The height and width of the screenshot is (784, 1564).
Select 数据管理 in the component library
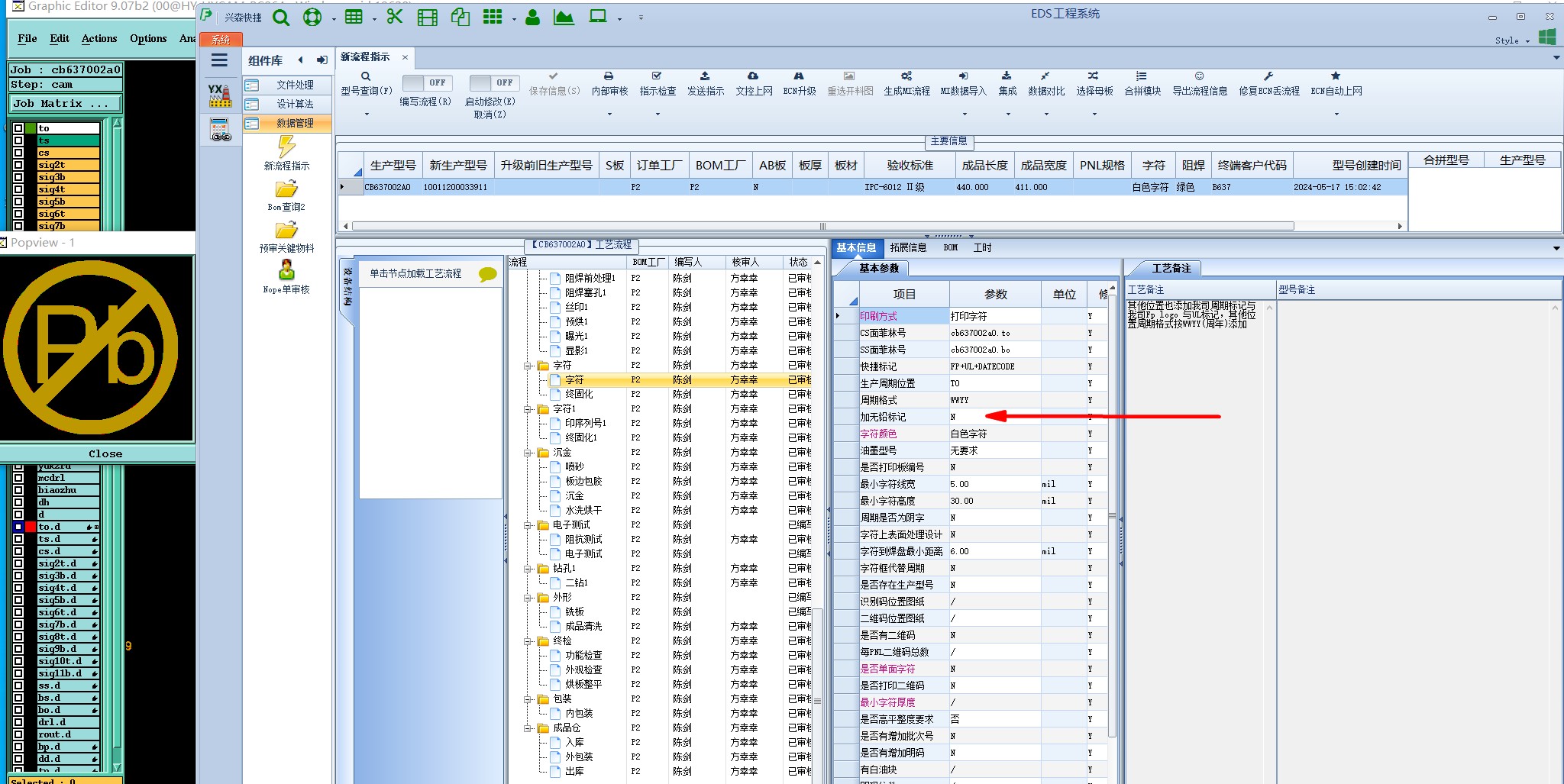[288, 123]
